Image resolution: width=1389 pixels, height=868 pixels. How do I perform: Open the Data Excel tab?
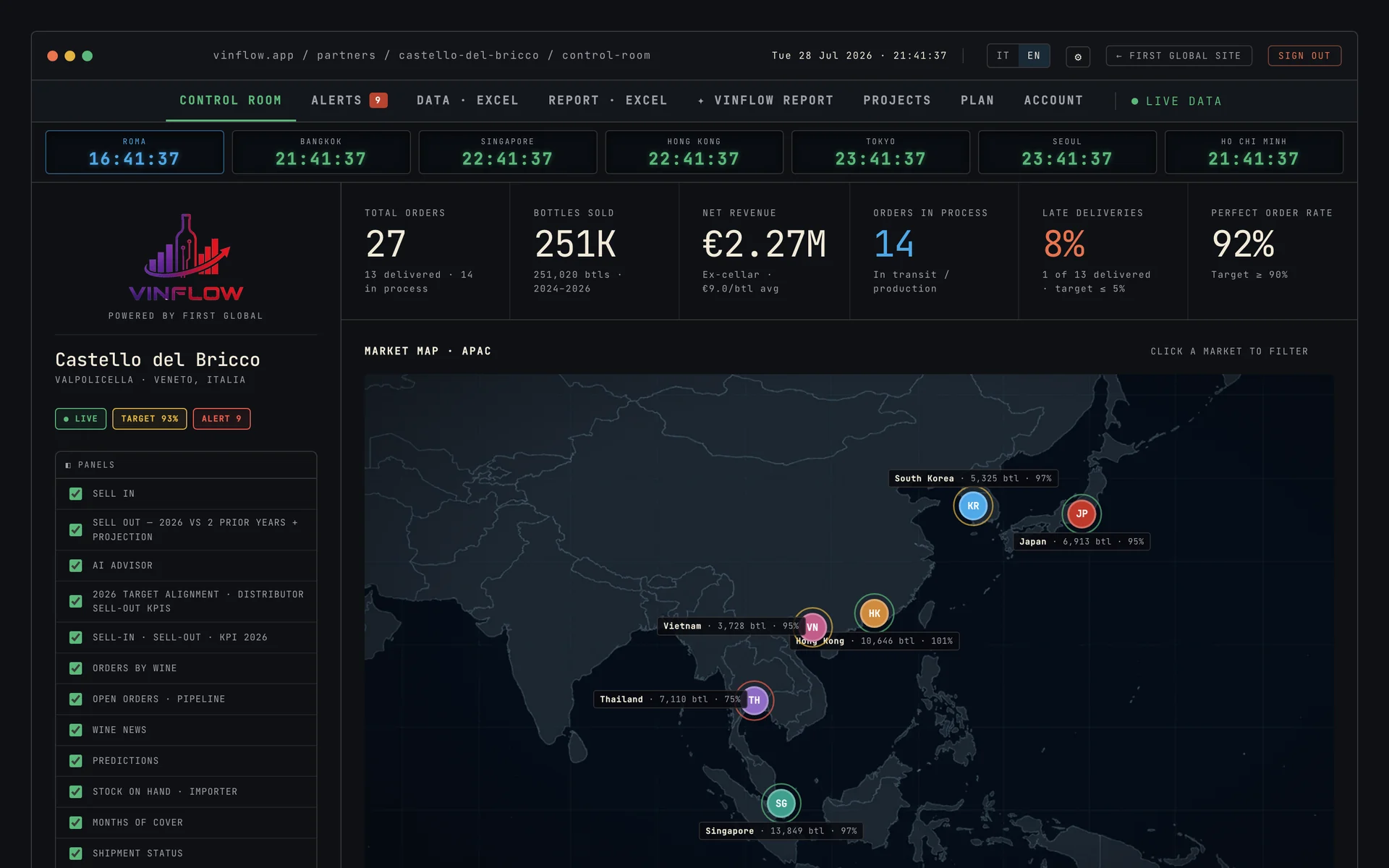click(x=467, y=101)
